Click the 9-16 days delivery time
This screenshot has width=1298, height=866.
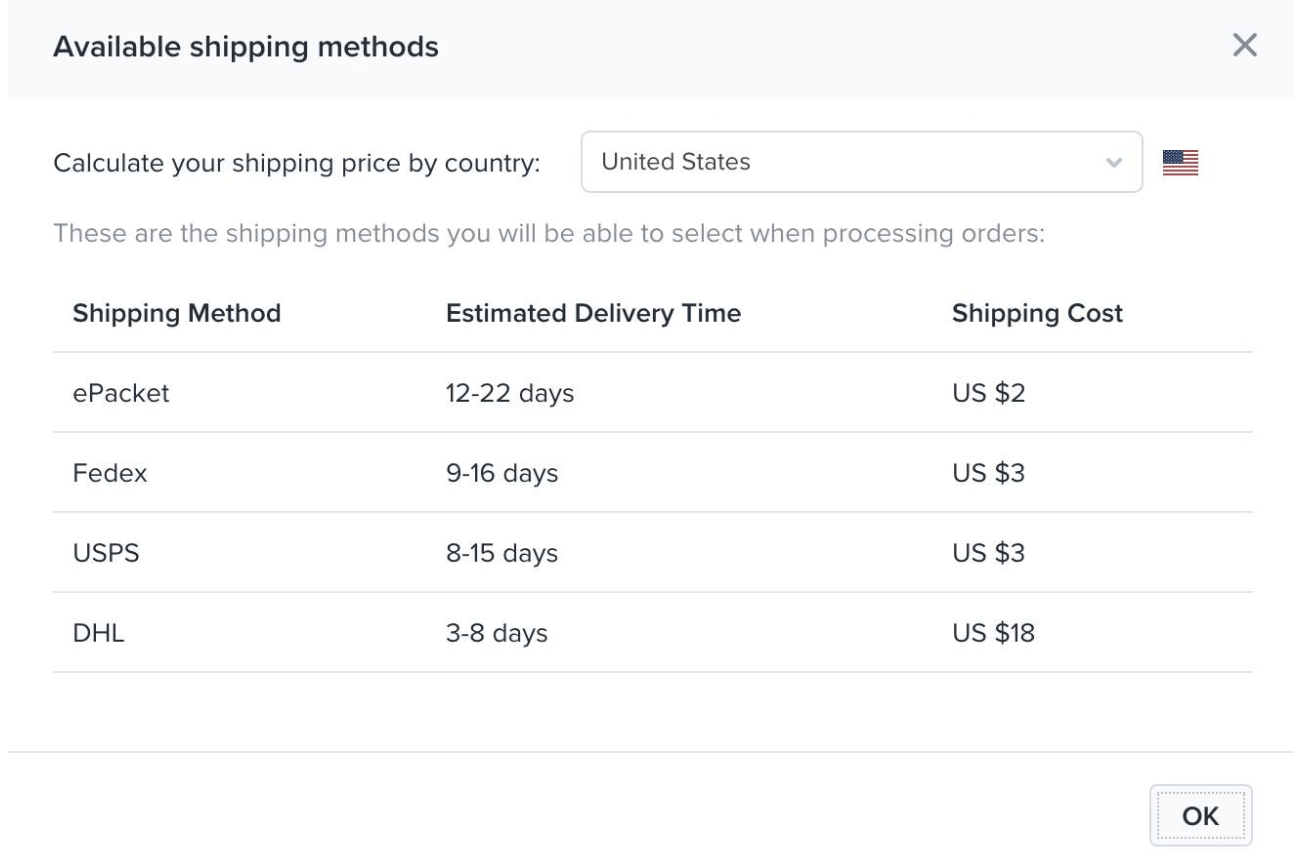[501, 473]
